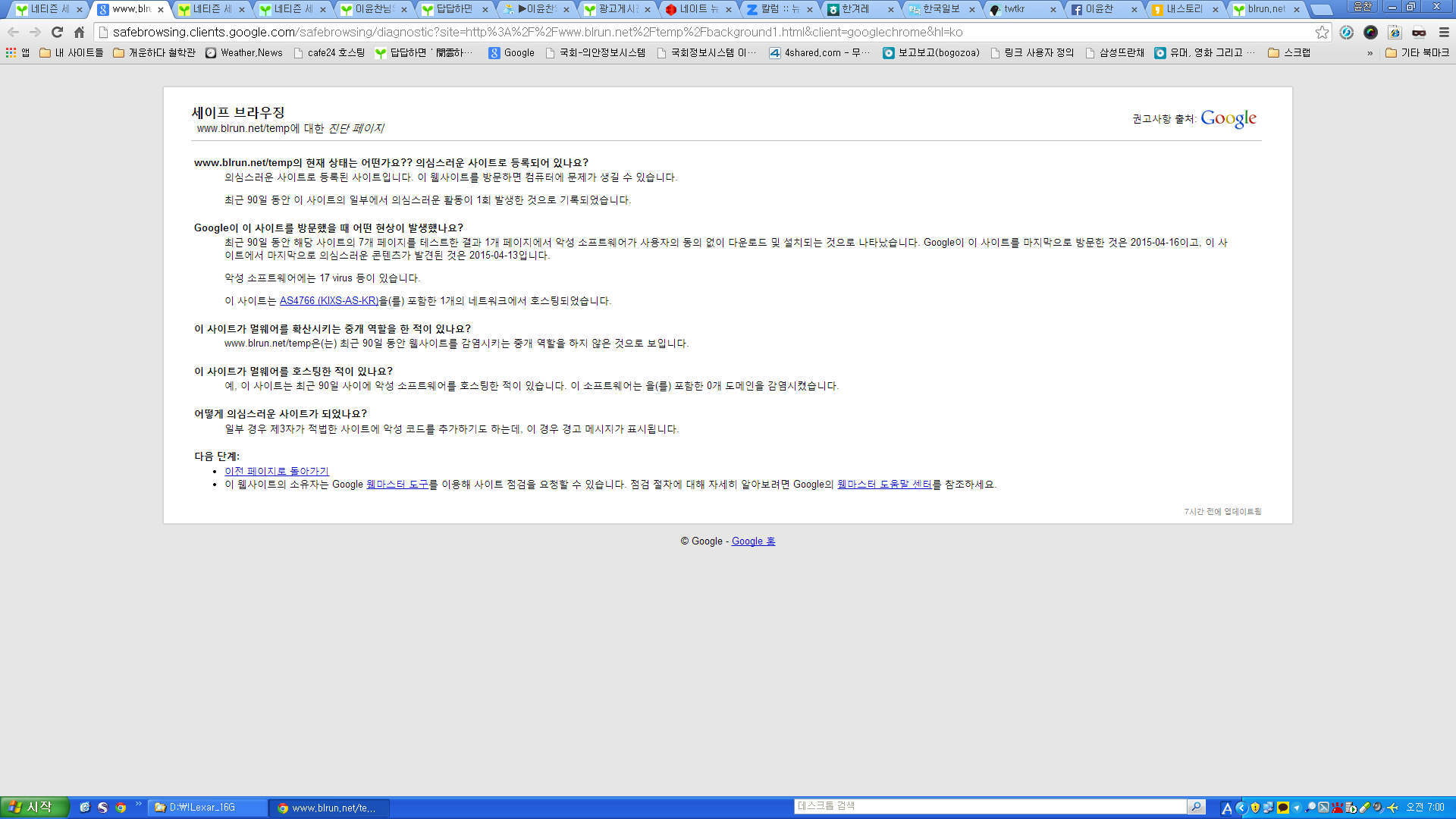Screen dimensions: 1456x819
Task: Open the Google bookmark in bookmarks bar
Action: point(512,53)
